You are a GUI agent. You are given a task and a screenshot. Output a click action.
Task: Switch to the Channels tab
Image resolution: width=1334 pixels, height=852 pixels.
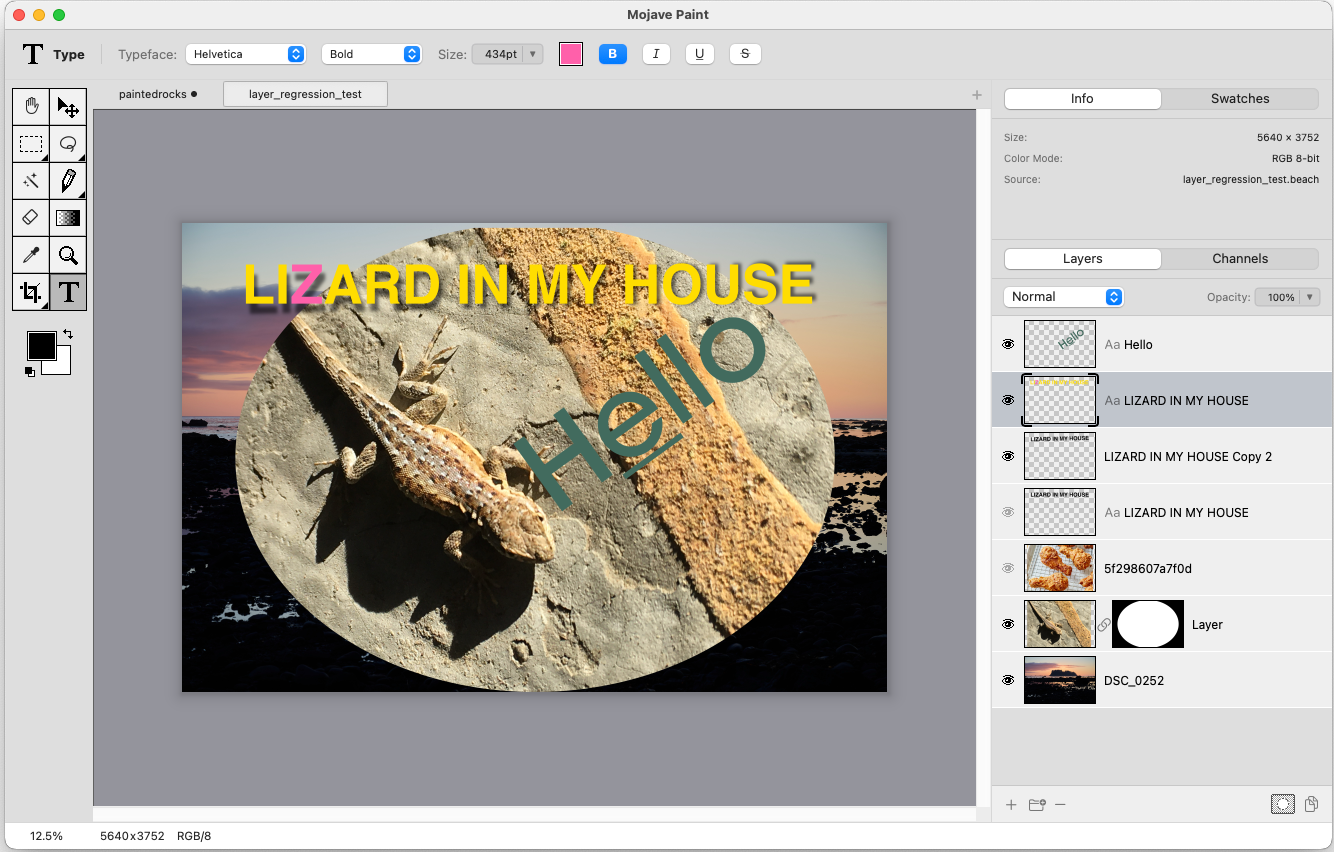tap(1239, 259)
